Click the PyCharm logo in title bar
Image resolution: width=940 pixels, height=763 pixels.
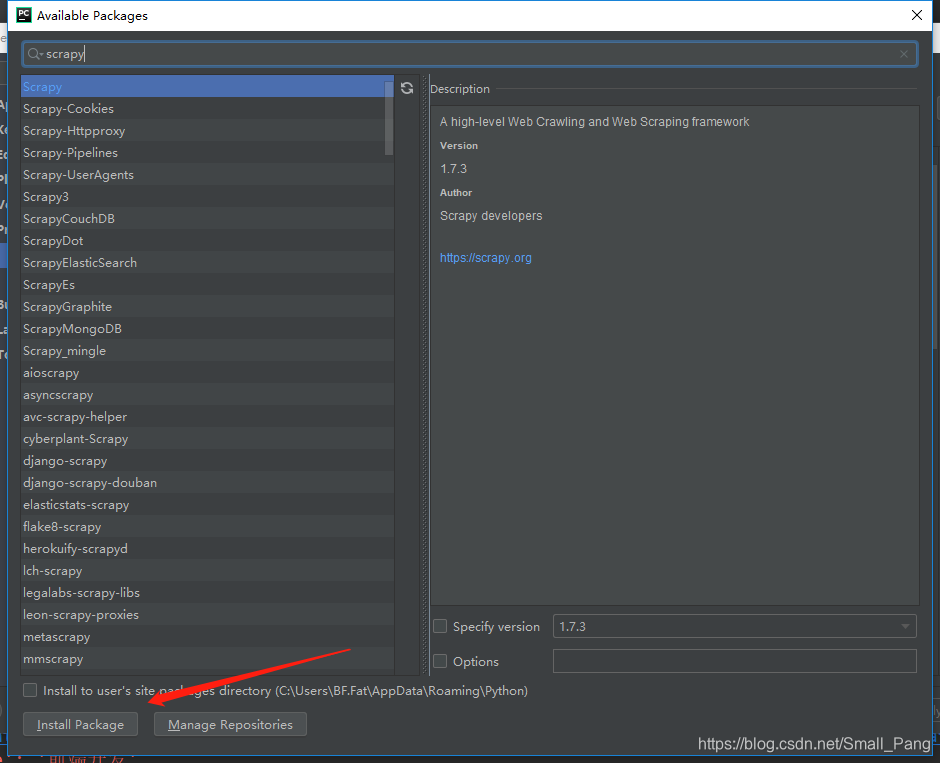pyautogui.click(x=23, y=15)
